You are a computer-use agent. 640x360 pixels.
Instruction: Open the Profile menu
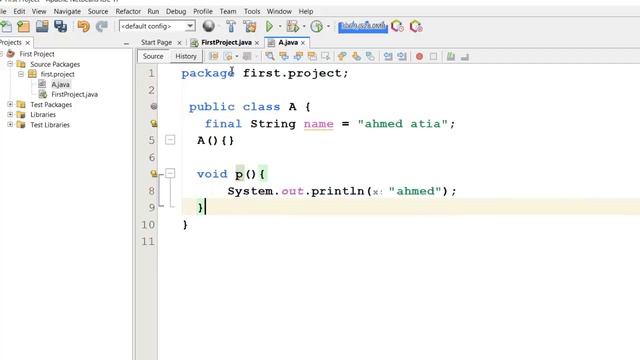click(x=203, y=11)
